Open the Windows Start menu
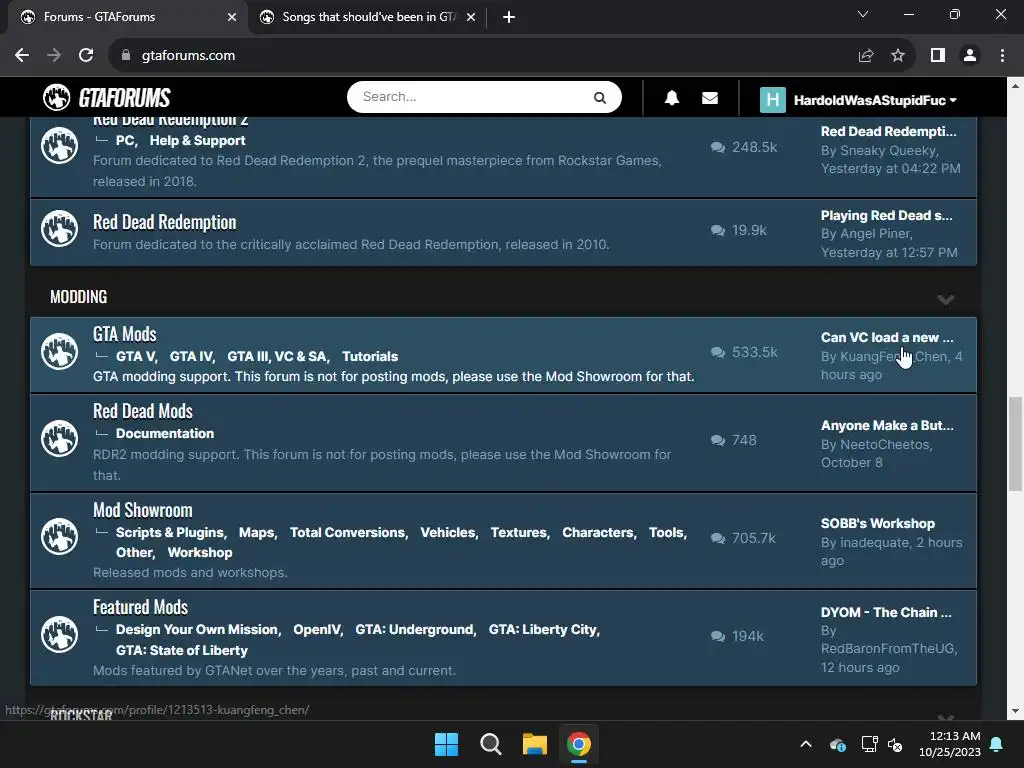Screen dimensions: 1024x768 447,744
